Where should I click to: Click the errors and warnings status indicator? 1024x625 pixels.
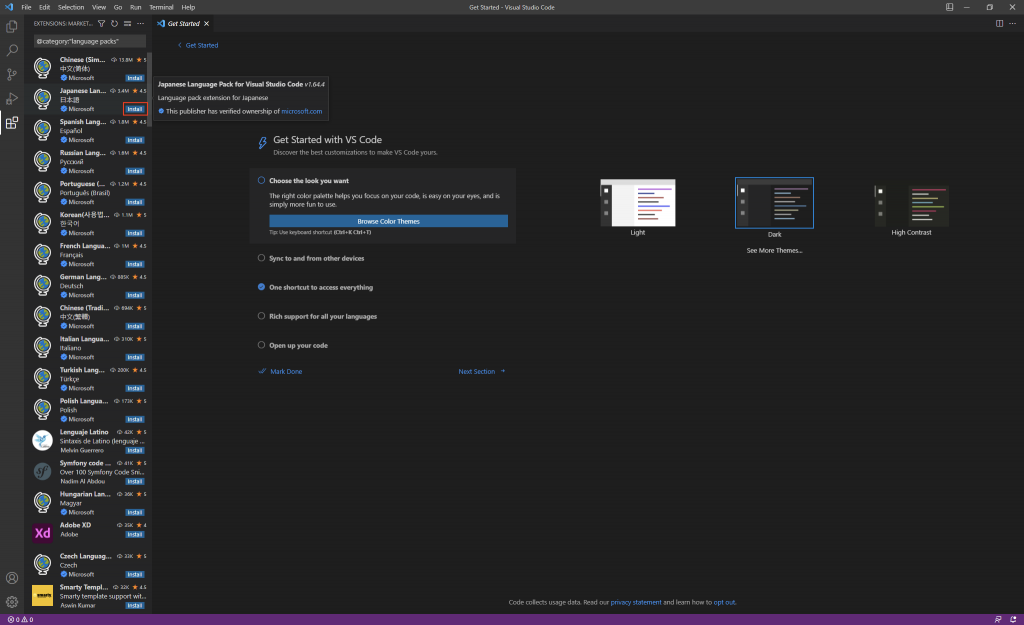[x=20, y=620]
